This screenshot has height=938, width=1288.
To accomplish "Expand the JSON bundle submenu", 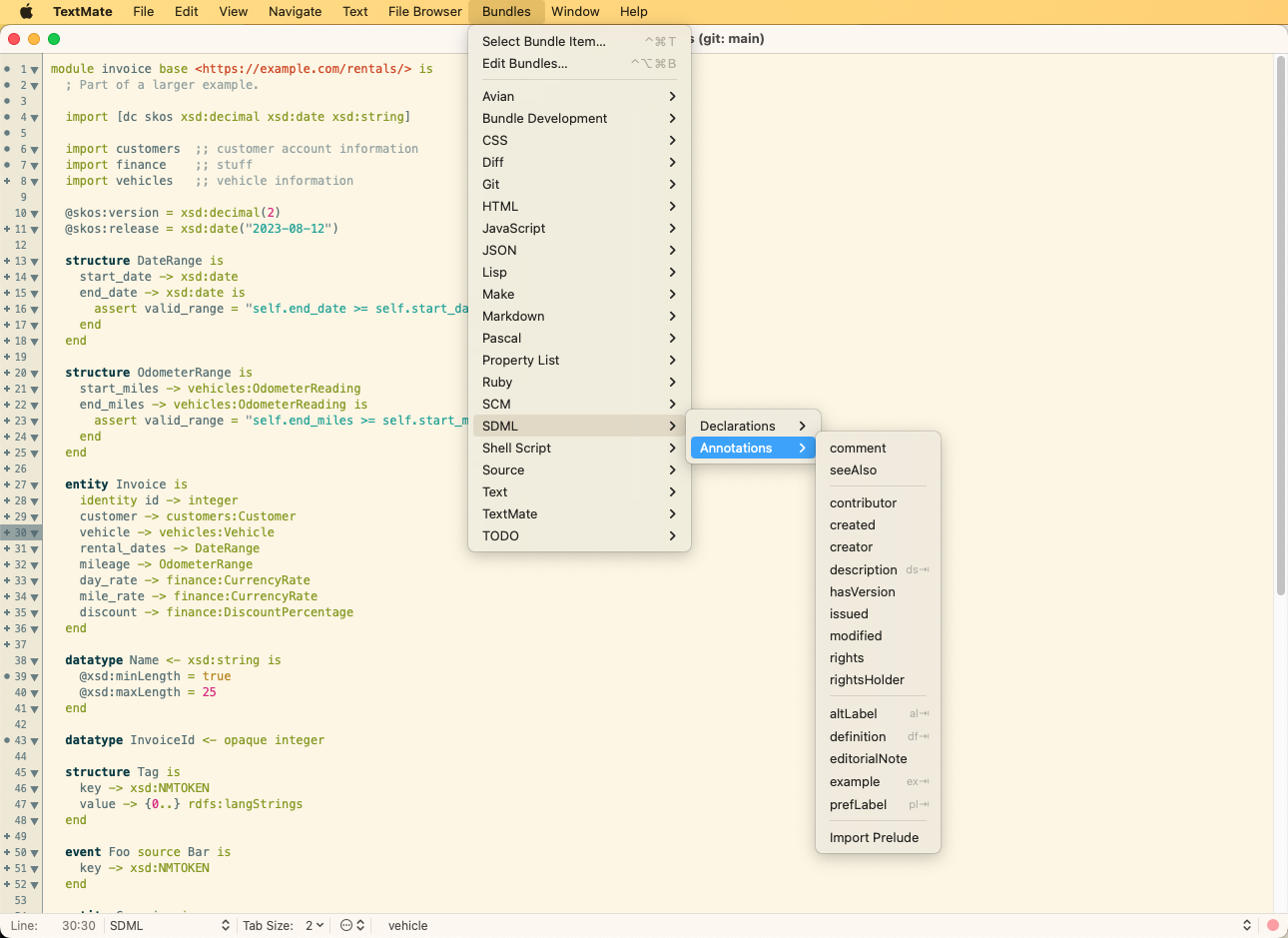I will pyautogui.click(x=579, y=250).
